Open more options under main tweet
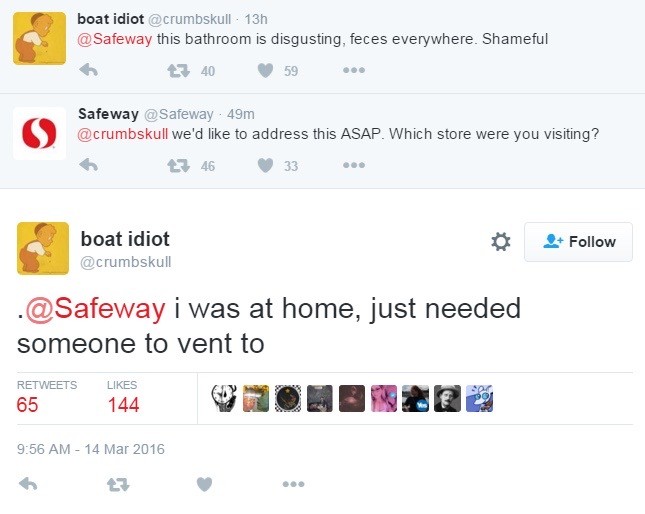645x514 pixels. [292, 483]
